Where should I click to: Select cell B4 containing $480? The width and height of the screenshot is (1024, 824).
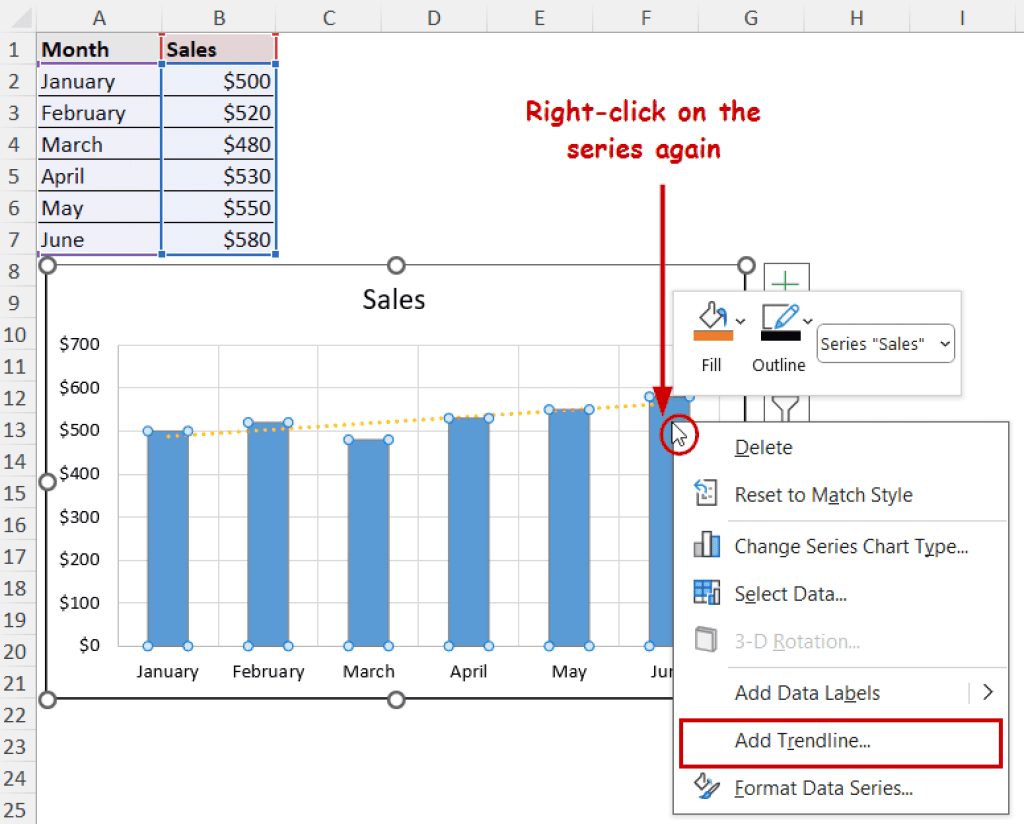(218, 145)
